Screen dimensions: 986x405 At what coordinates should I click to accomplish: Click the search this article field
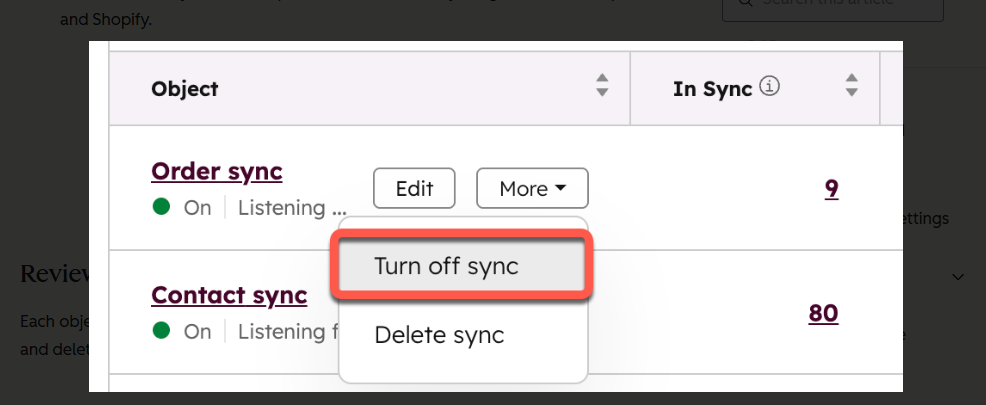(833, 6)
